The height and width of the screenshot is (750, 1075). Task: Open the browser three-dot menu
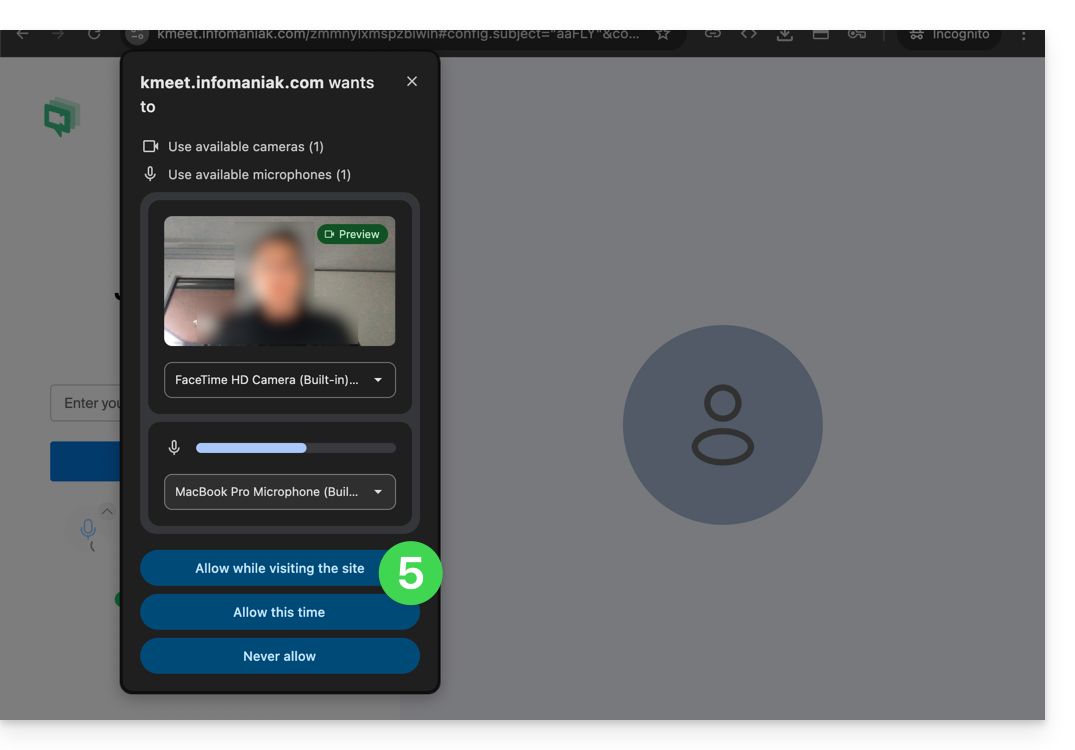(1023, 34)
